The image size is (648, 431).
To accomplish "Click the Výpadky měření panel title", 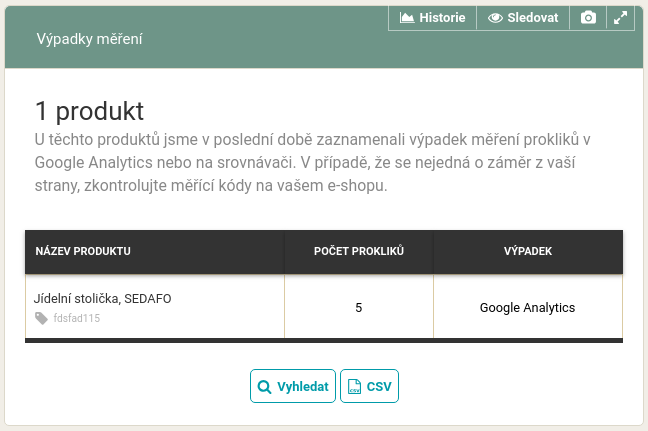I will pos(89,39).
